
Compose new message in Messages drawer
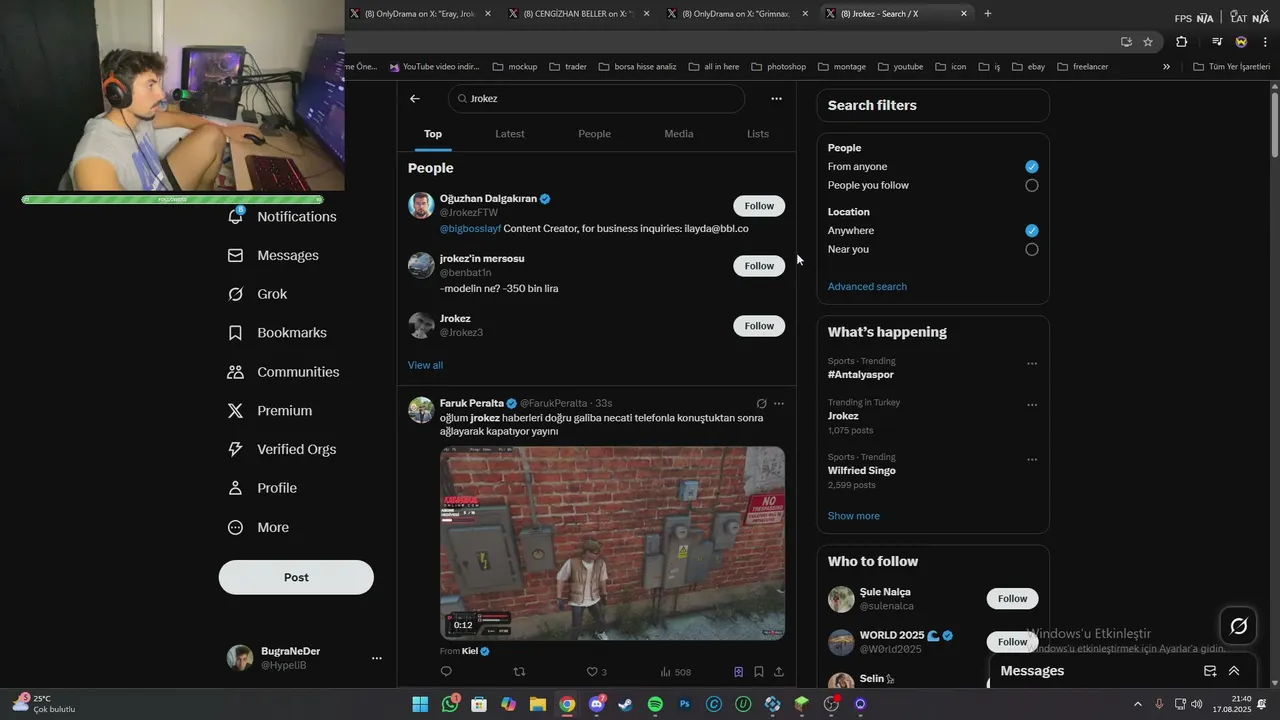pos(1210,671)
